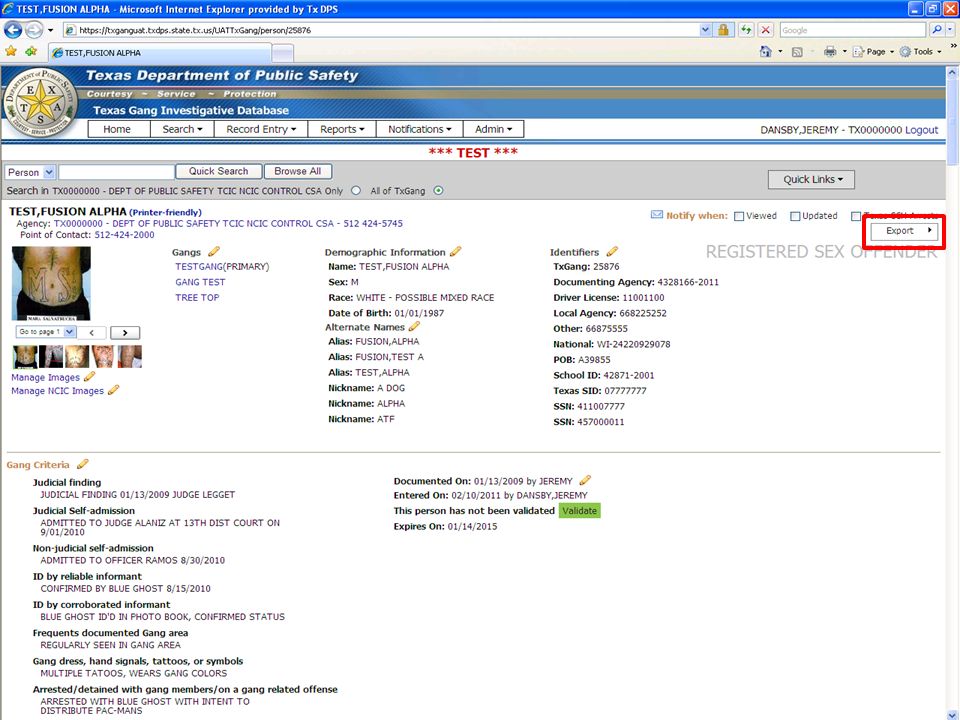The height and width of the screenshot is (720, 960).
Task: Open the Notifications menu
Action: [x=419, y=129]
